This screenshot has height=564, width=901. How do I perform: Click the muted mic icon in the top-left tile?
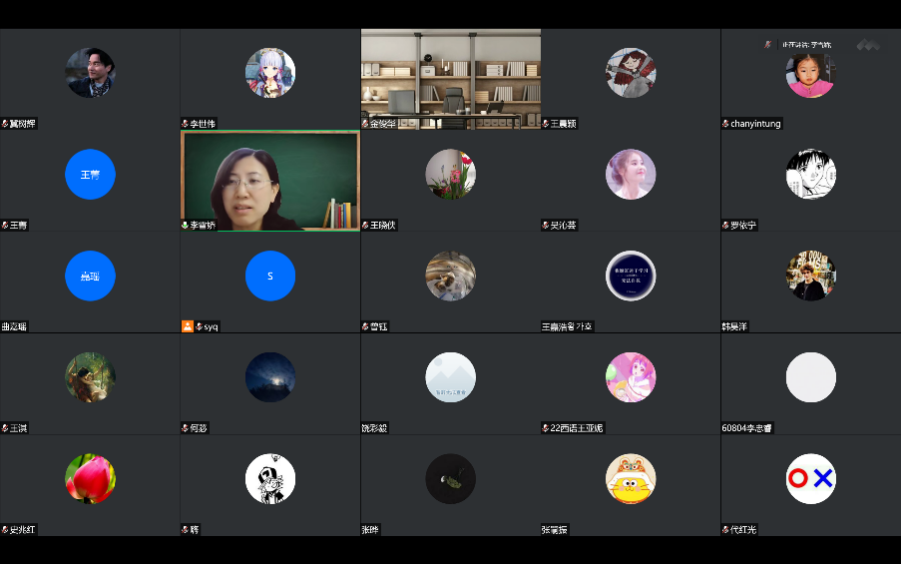(5, 124)
